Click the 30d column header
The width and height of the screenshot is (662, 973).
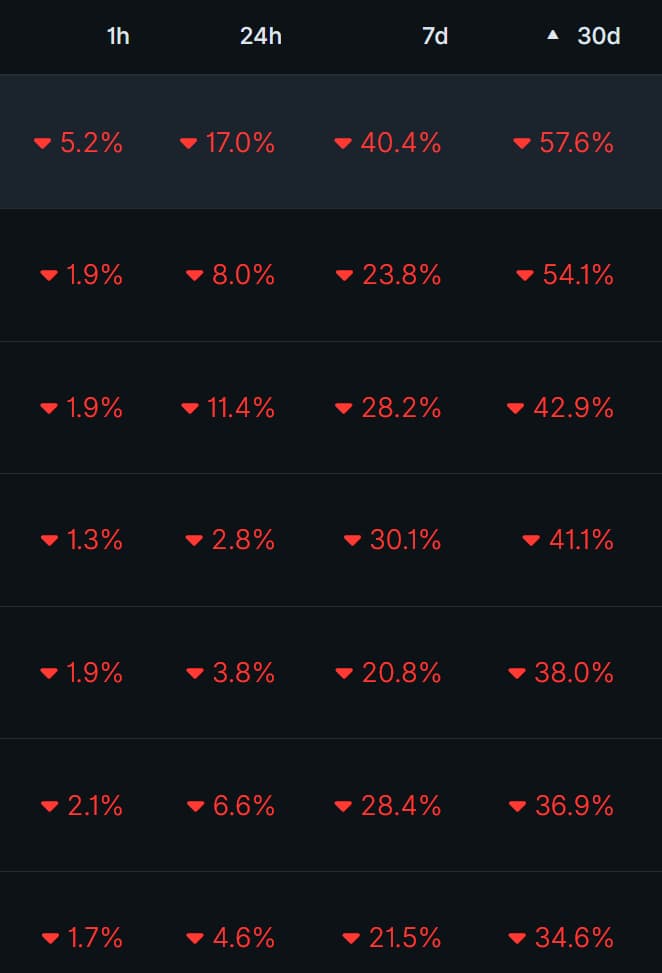coord(598,37)
